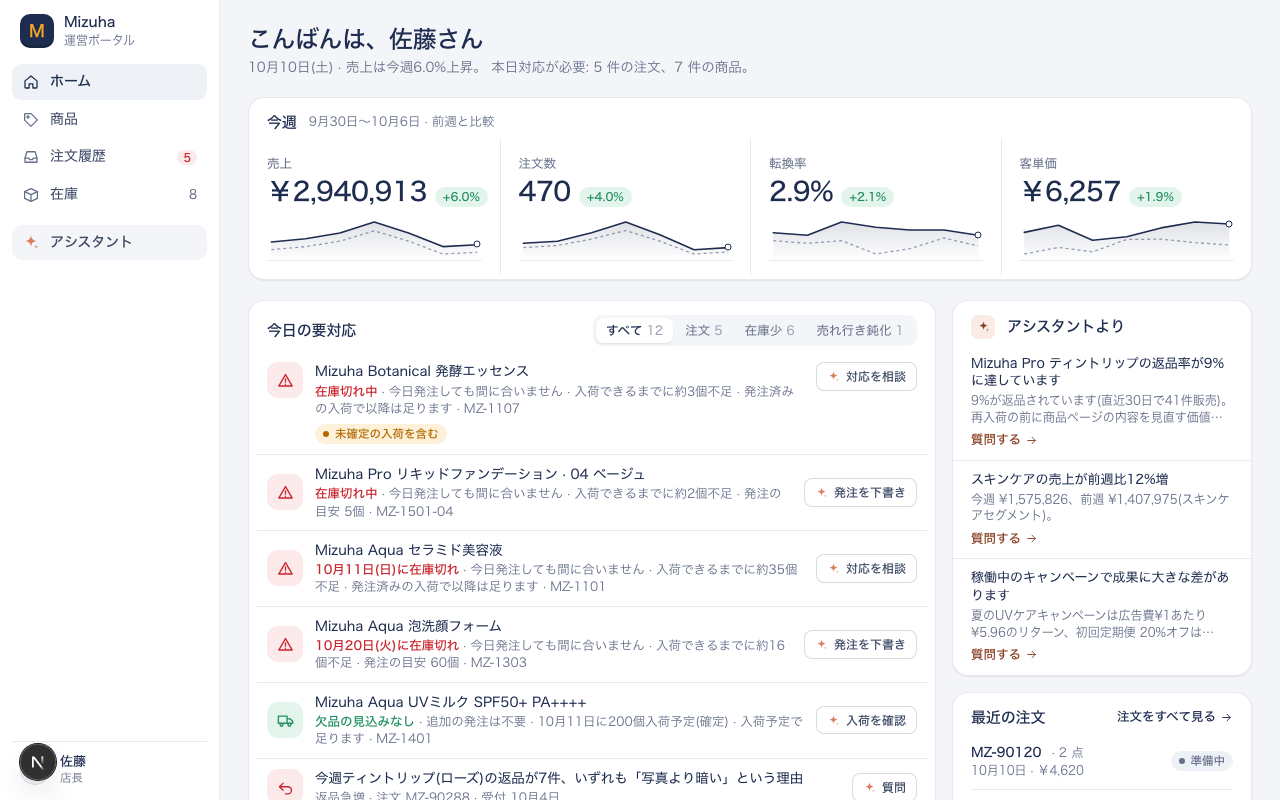Click the 未確定の入荷を含む badge

[381, 434]
